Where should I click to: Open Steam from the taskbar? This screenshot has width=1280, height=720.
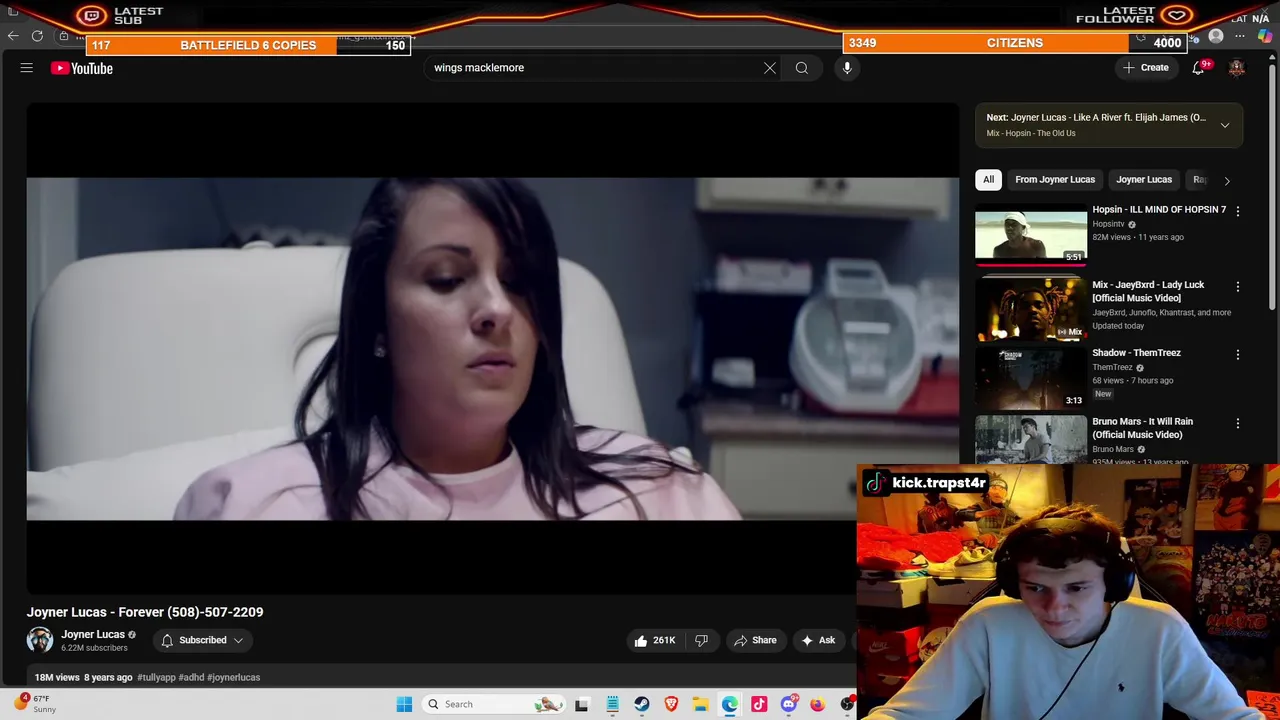642,704
